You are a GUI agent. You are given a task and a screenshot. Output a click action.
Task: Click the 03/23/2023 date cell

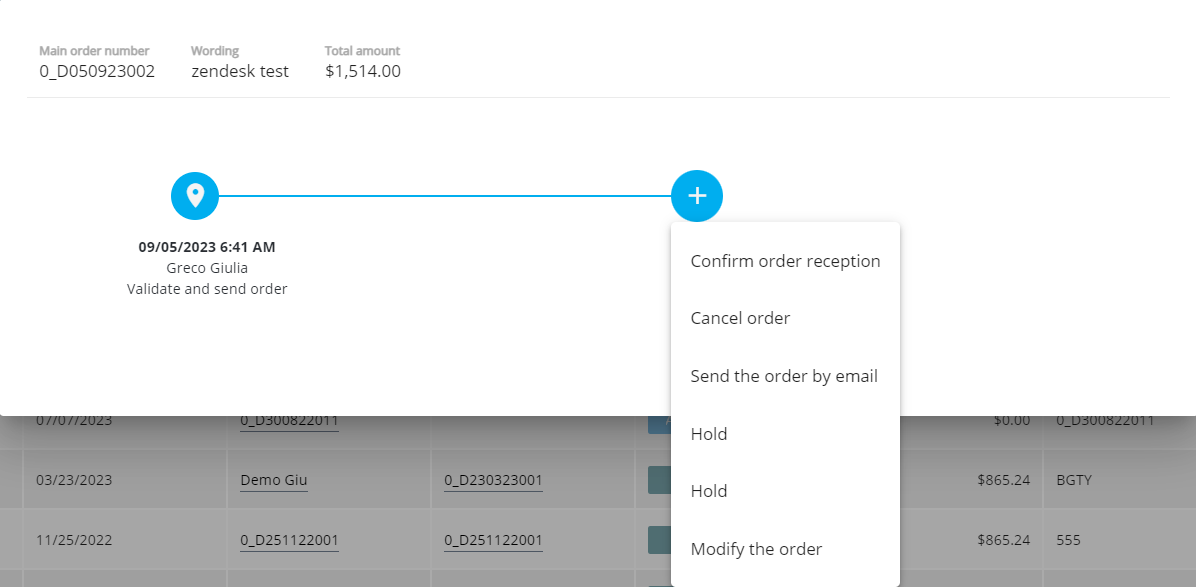click(74, 480)
